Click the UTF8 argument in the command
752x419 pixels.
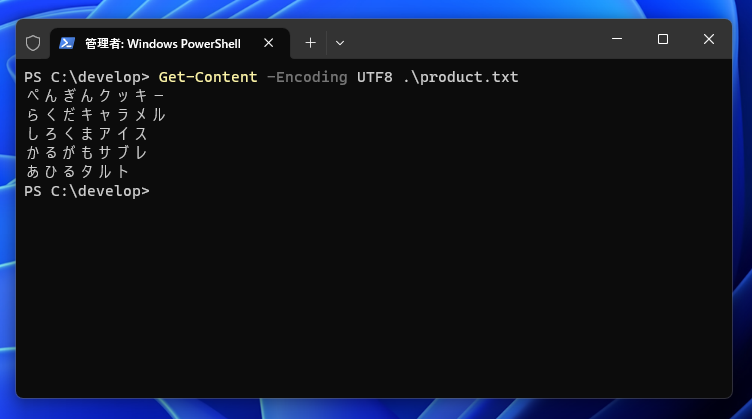tap(375, 77)
